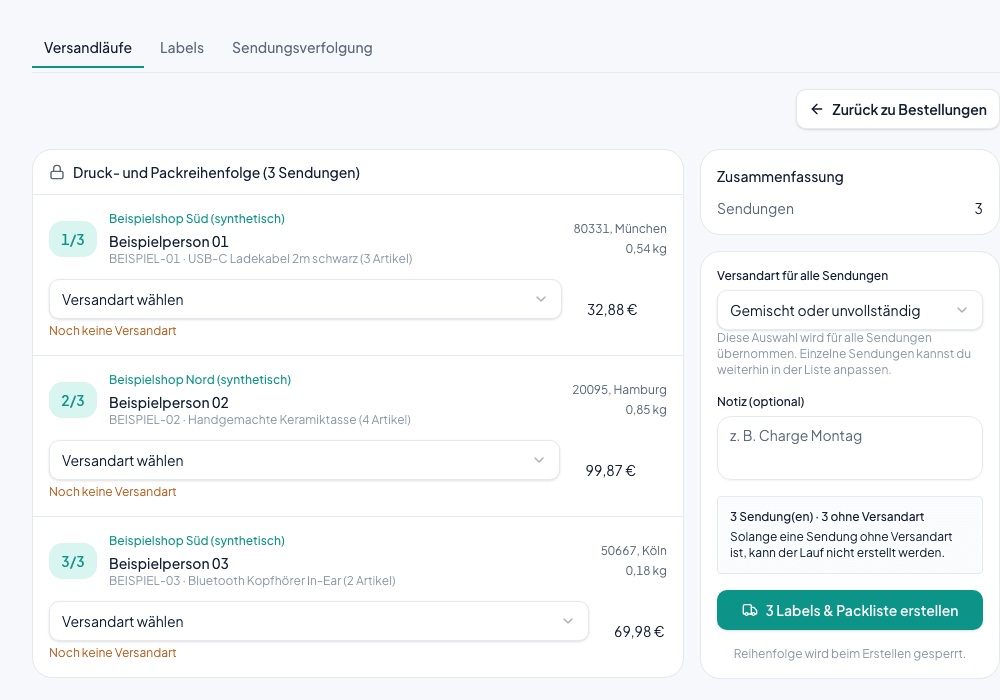Click the order line BEISPIEL-01 USB-C Ladekabel
Image resolution: width=1000 pixels, height=700 pixels.
[x=261, y=259]
